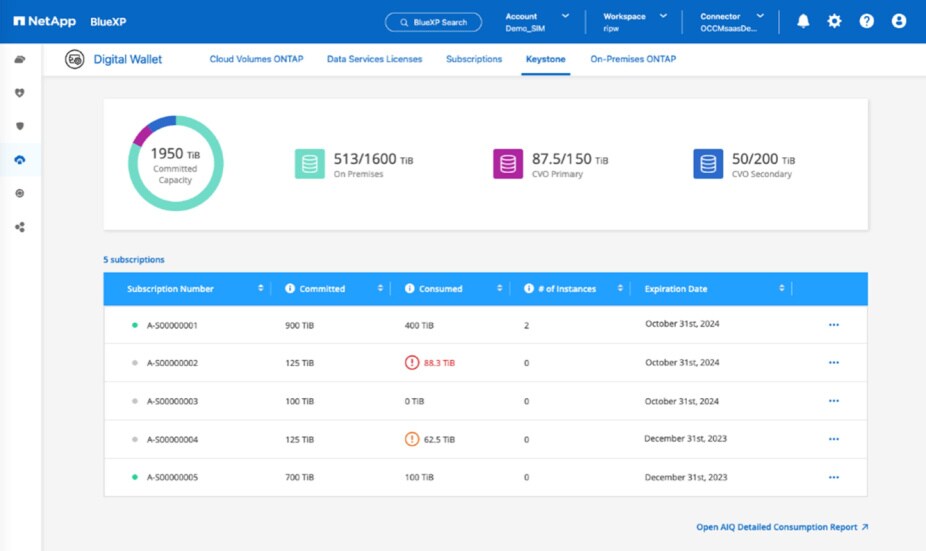Open the user profile icon
This screenshot has height=551, width=926.
pos(898,21)
